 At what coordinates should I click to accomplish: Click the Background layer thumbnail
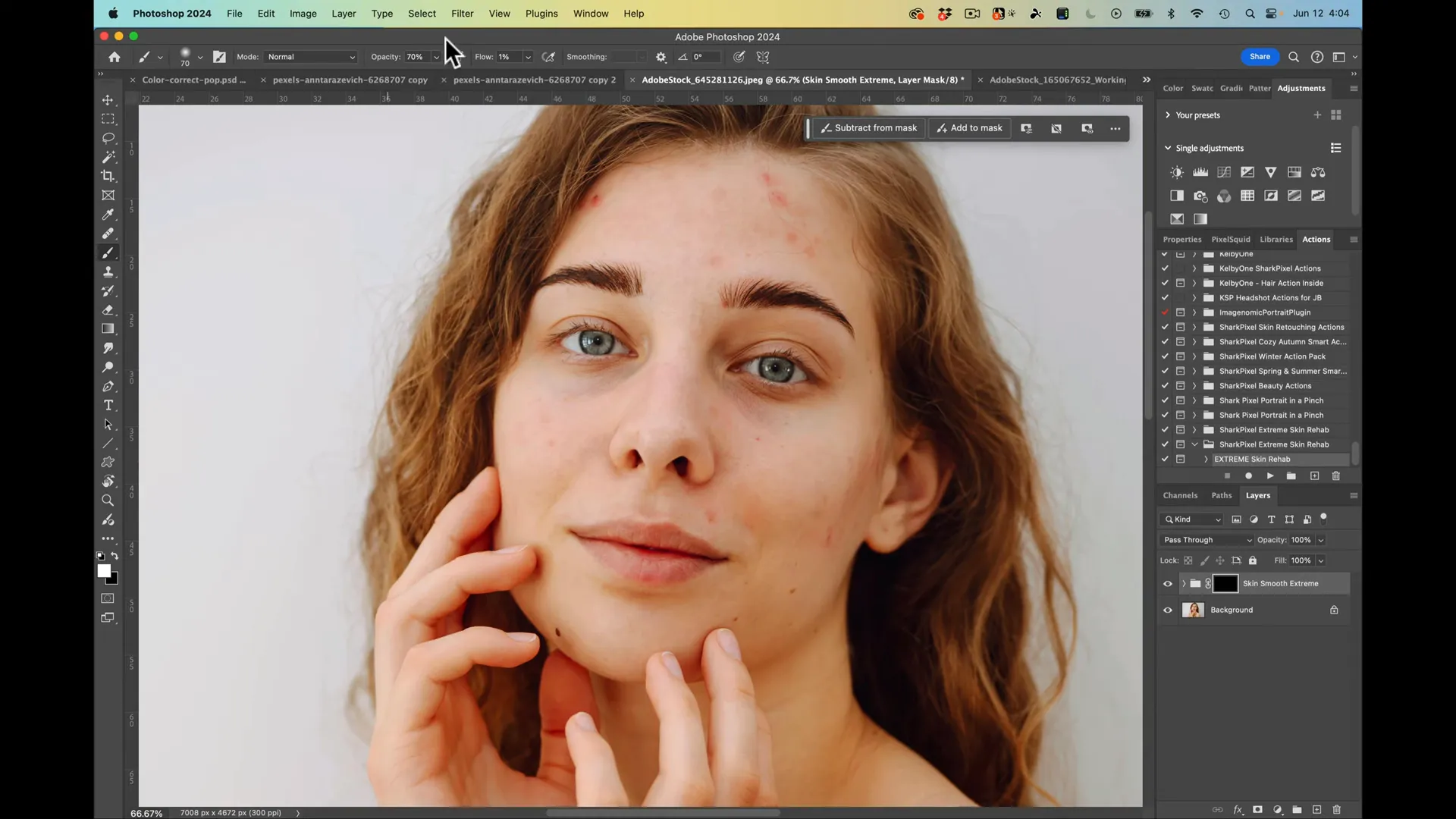click(x=1193, y=610)
